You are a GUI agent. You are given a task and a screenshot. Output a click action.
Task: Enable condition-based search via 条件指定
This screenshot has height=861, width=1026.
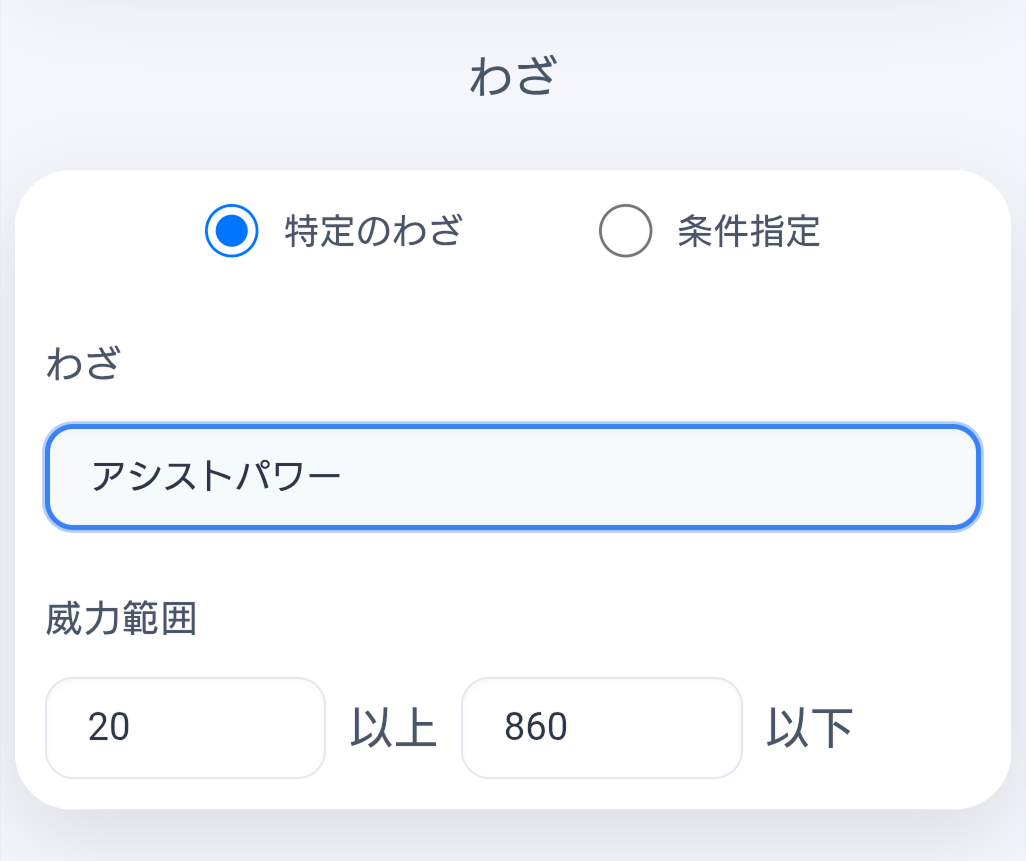tap(625, 231)
